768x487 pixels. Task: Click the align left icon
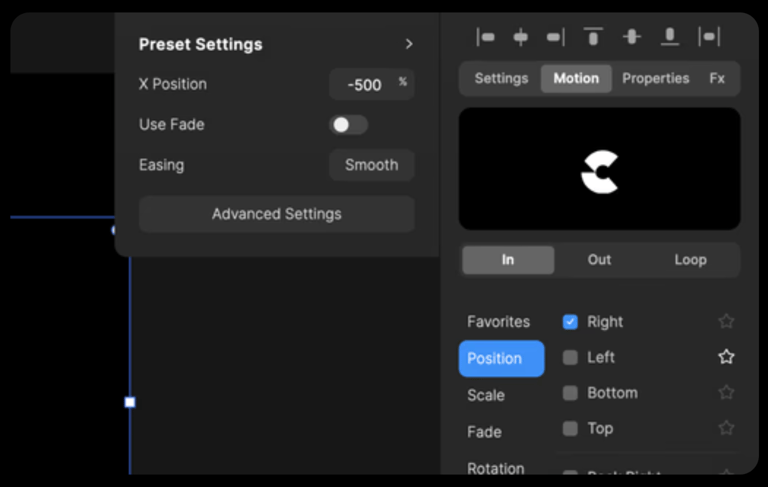(486, 38)
